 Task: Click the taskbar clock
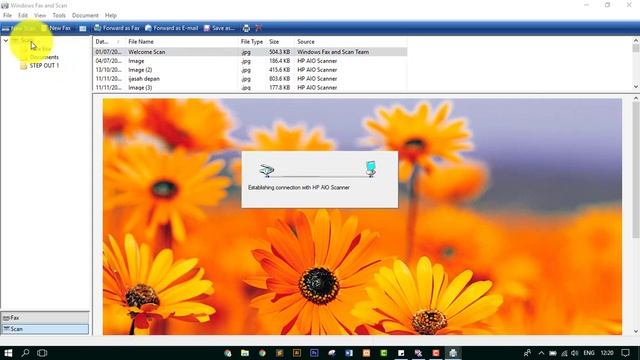[x=607, y=353]
